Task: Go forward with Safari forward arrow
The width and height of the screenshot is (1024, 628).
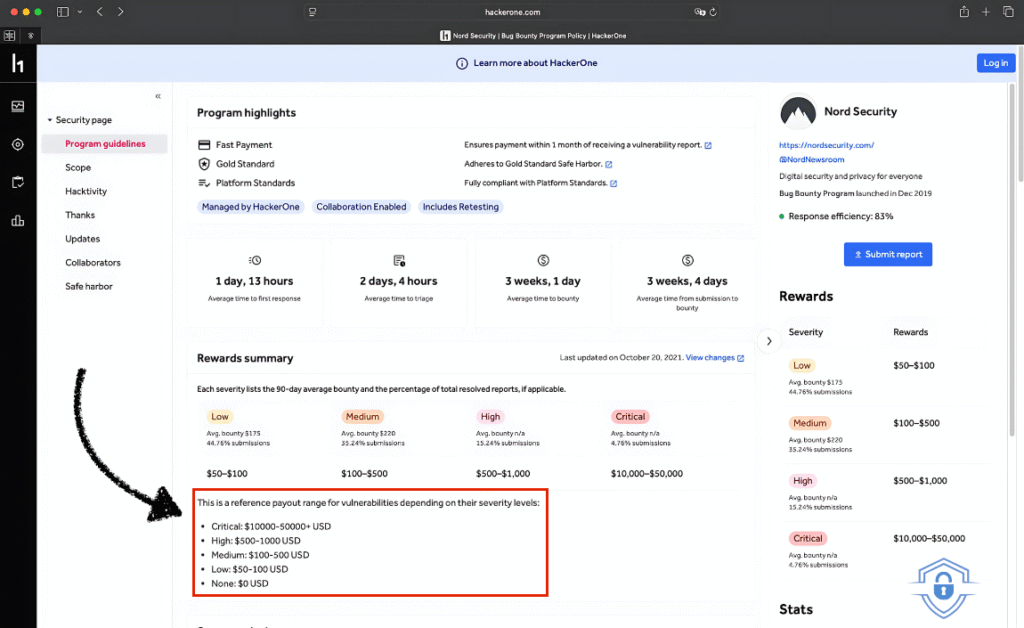Action: click(120, 12)
